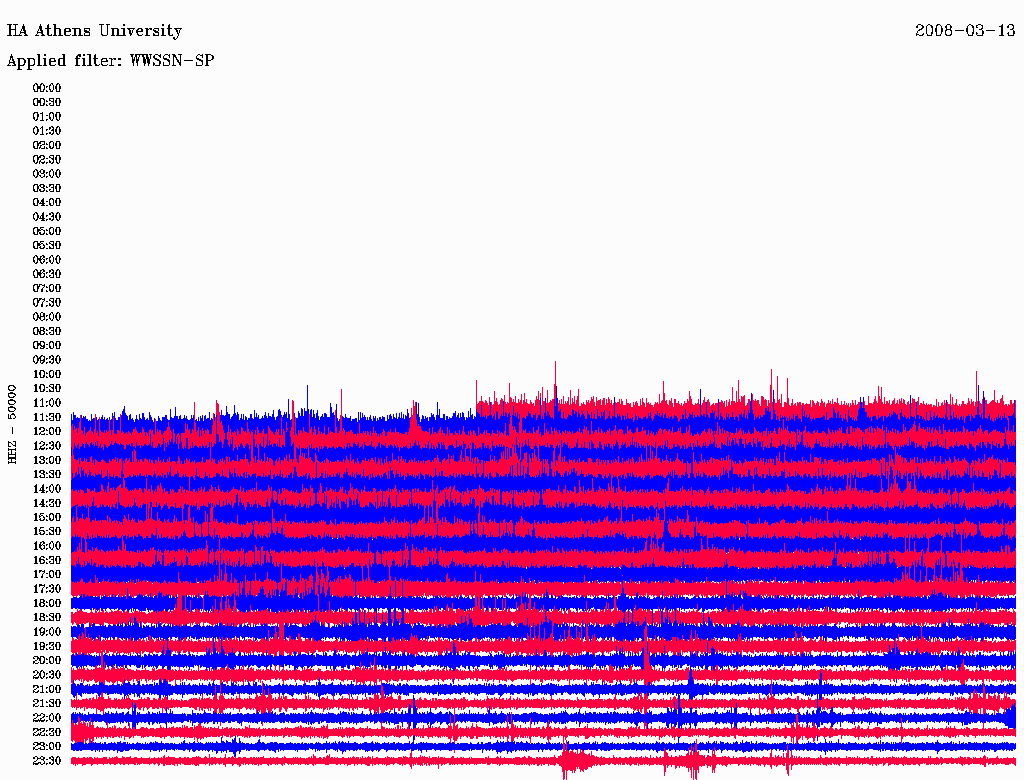Click the HHZ - 50000 vertical axis label

[x=13, y=423]
